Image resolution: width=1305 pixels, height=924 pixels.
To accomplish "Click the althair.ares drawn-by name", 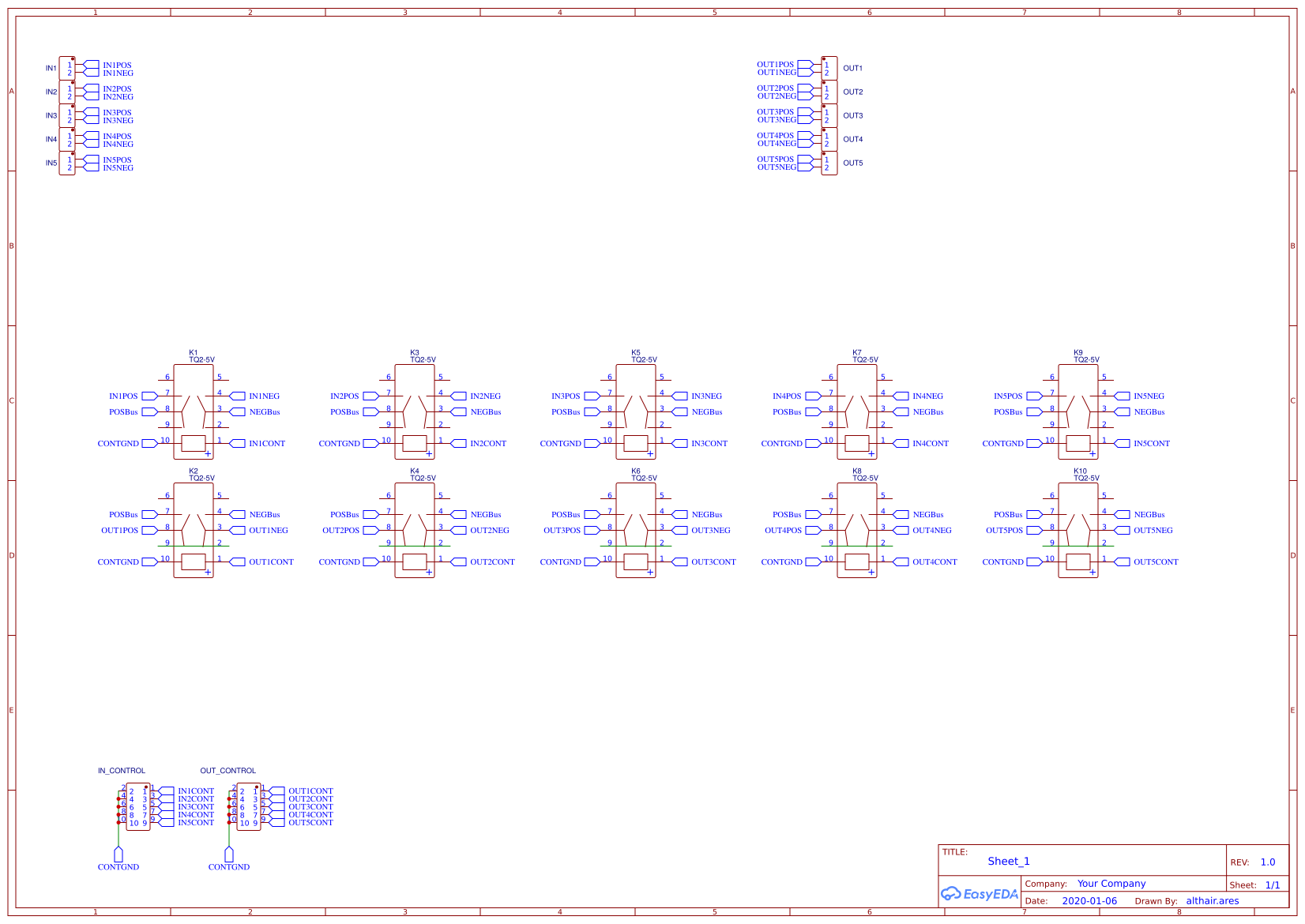I will click(1212, 901).
